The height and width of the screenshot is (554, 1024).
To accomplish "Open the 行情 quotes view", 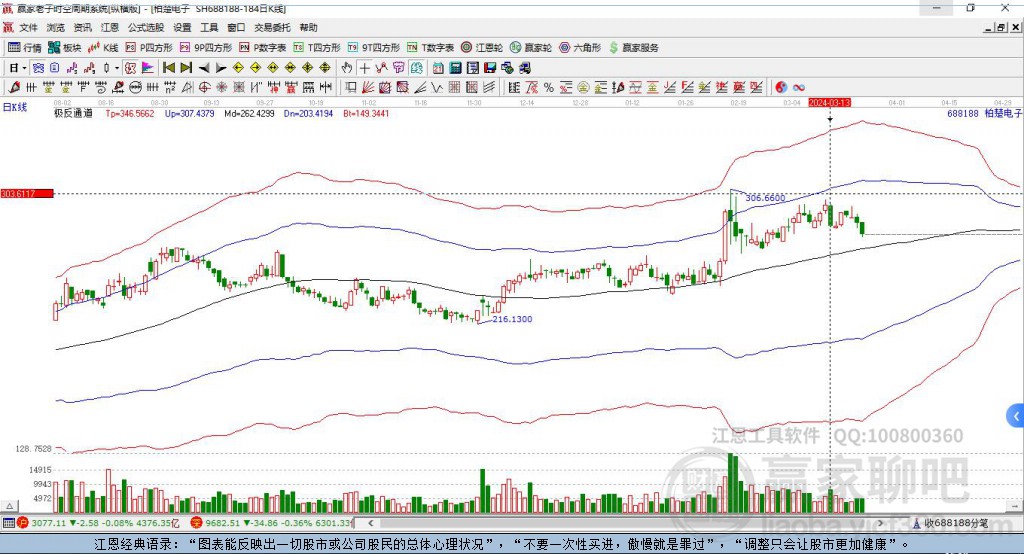I will pyautogui.click(x=24, y=48).
